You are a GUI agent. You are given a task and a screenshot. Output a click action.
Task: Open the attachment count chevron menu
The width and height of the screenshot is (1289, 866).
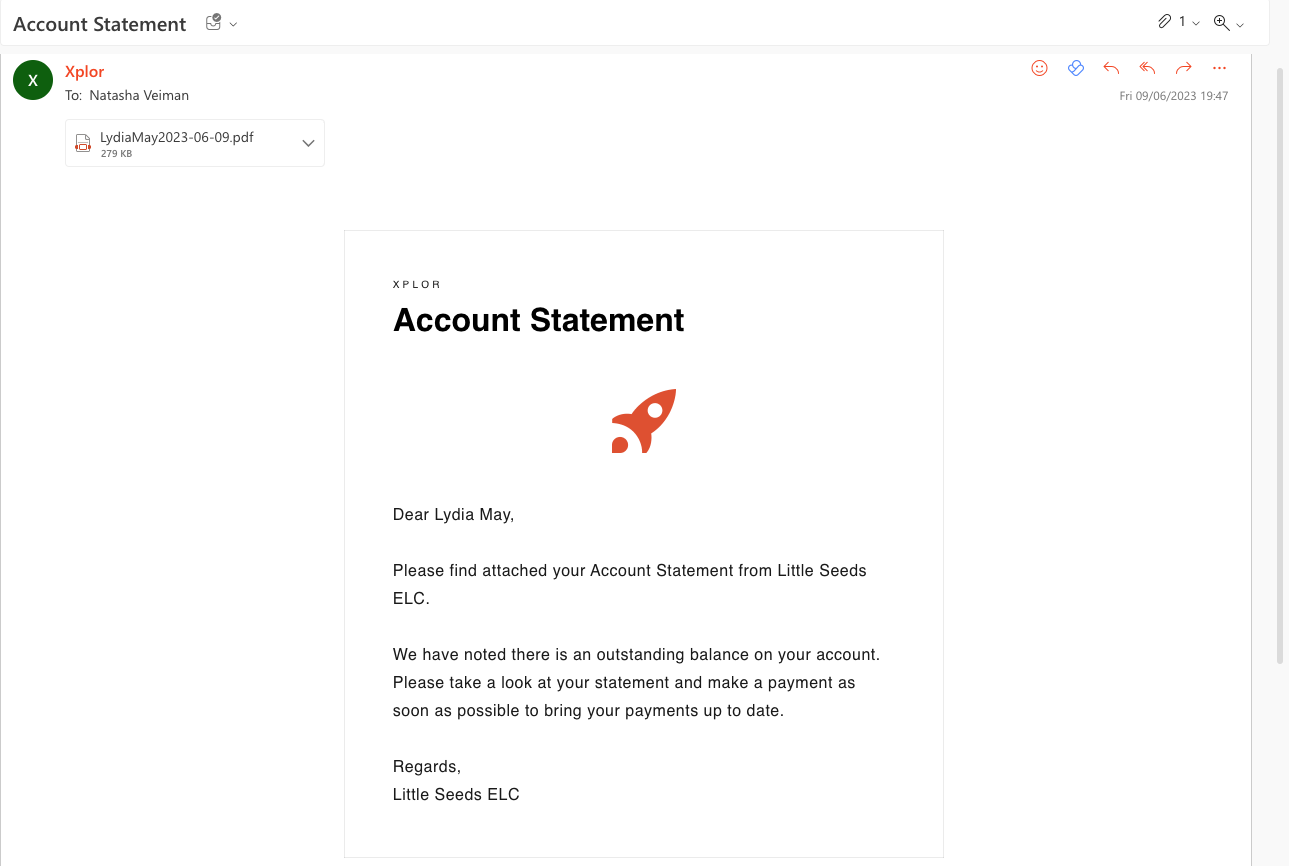pos(1196,23)
